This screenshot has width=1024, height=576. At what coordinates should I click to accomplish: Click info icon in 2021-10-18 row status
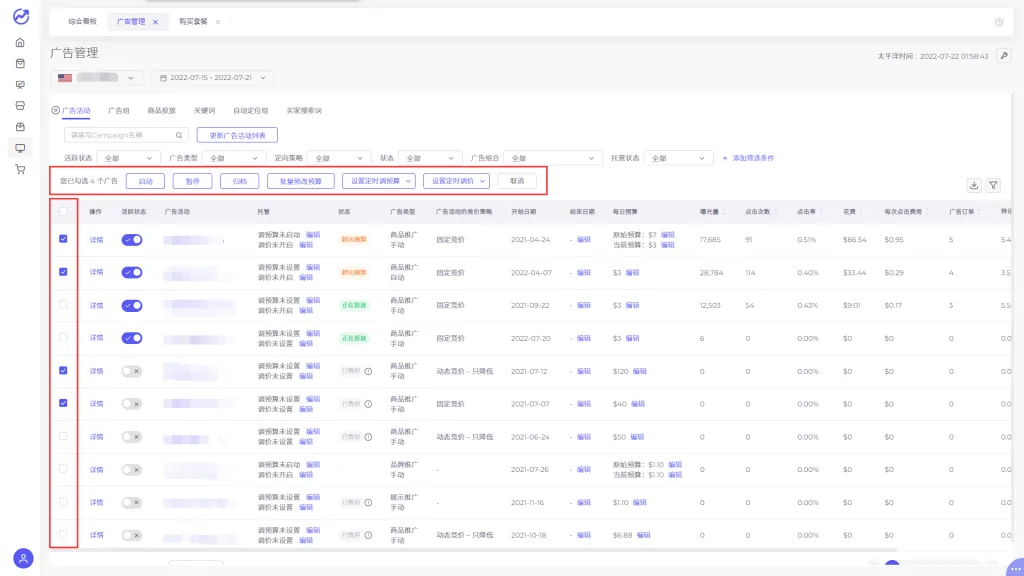coord(368,535)
